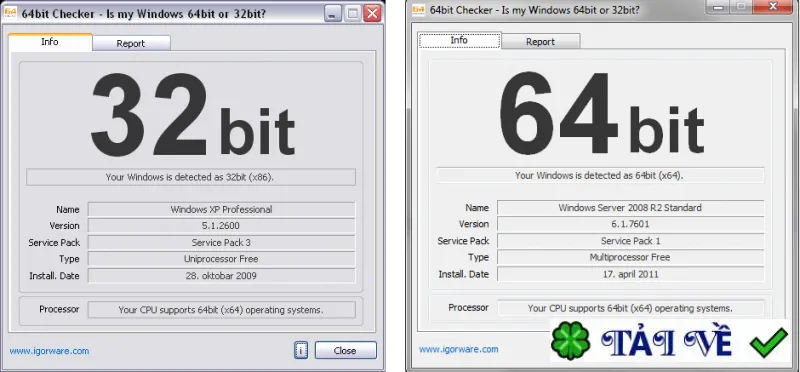Open www.igorware.com link in 32bit window
This screenshot has width=800, height=372.
pos(49,351)
